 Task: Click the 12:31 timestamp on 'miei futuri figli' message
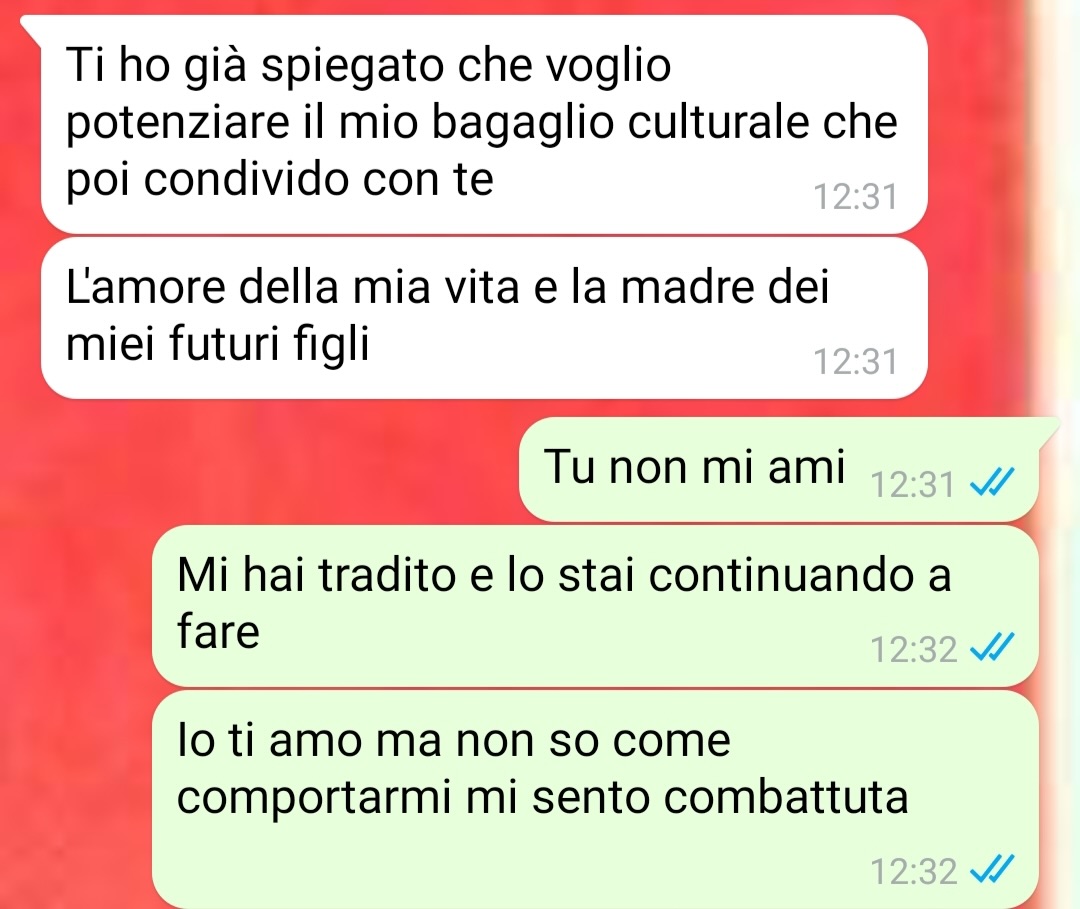856,362
